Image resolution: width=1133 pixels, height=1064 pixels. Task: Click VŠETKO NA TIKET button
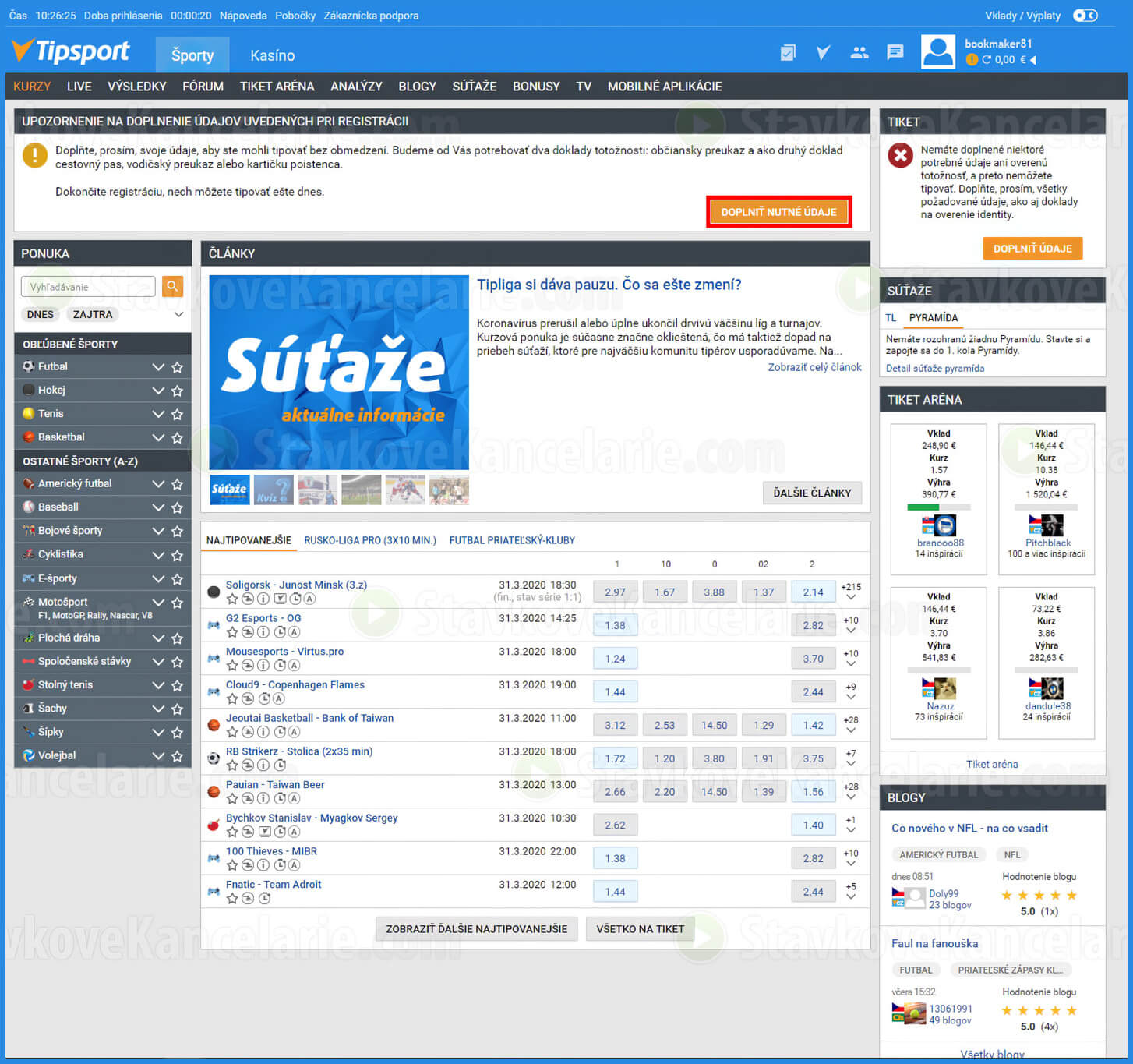click(x=640, y=929)
